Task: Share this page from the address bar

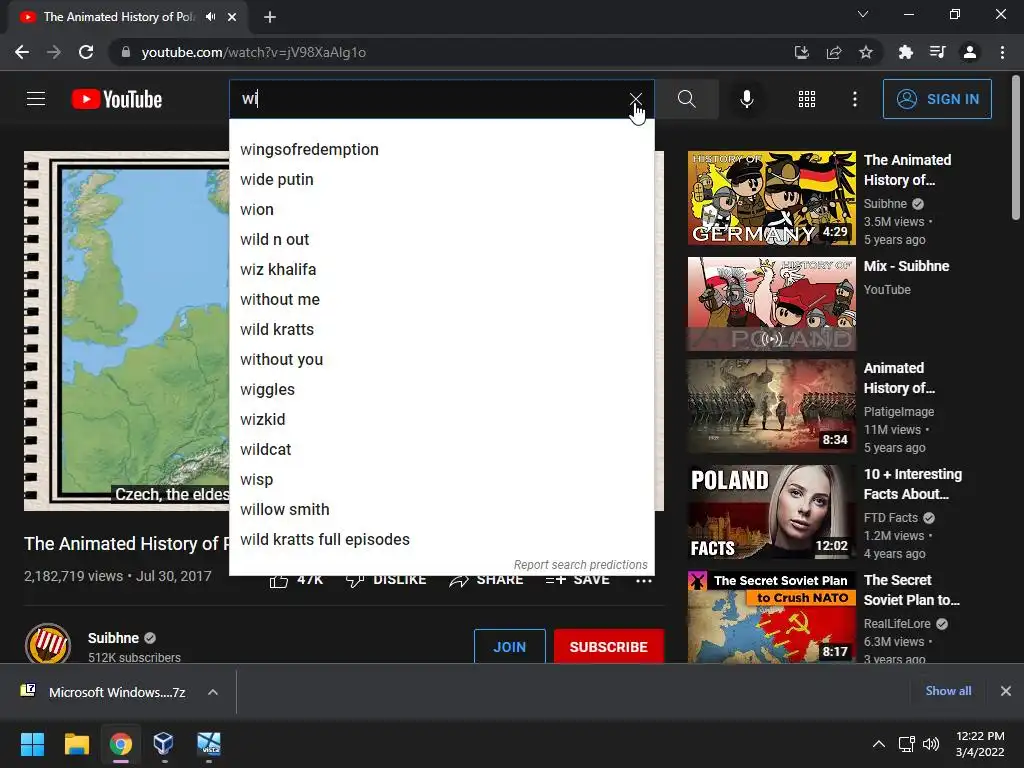Action: [x=834, y=52]
